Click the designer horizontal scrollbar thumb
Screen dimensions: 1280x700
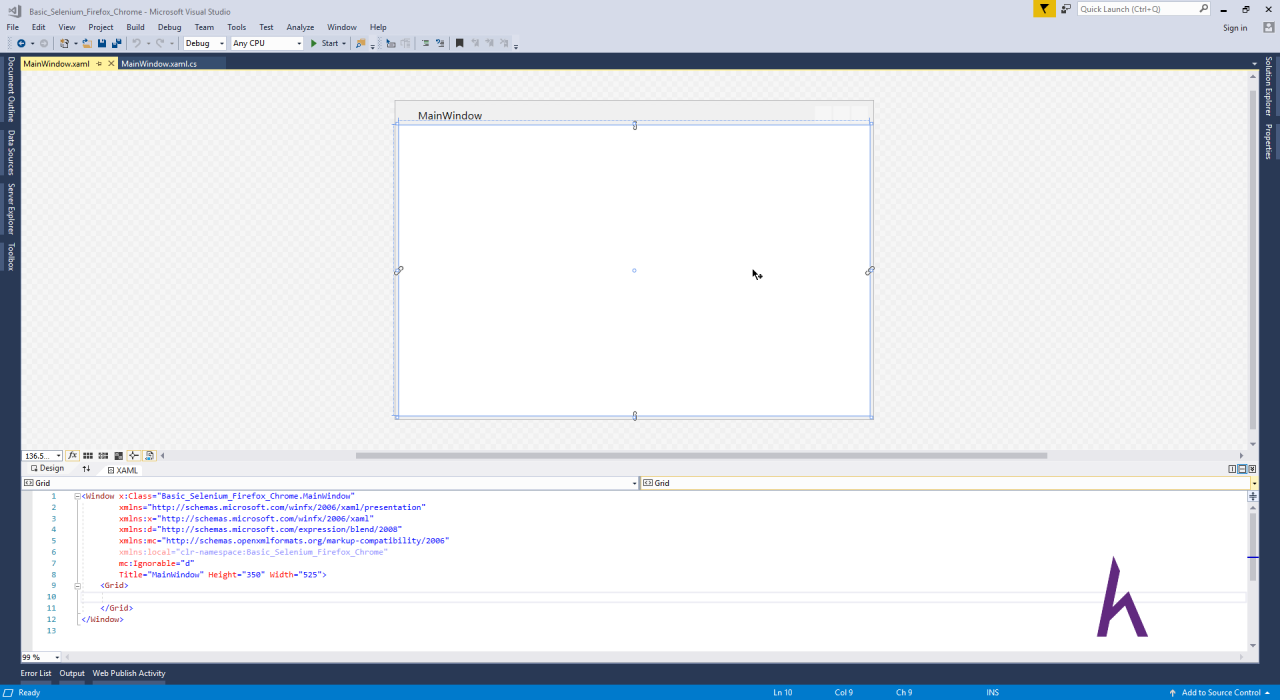pyautogui.click(x=701, y=455)
